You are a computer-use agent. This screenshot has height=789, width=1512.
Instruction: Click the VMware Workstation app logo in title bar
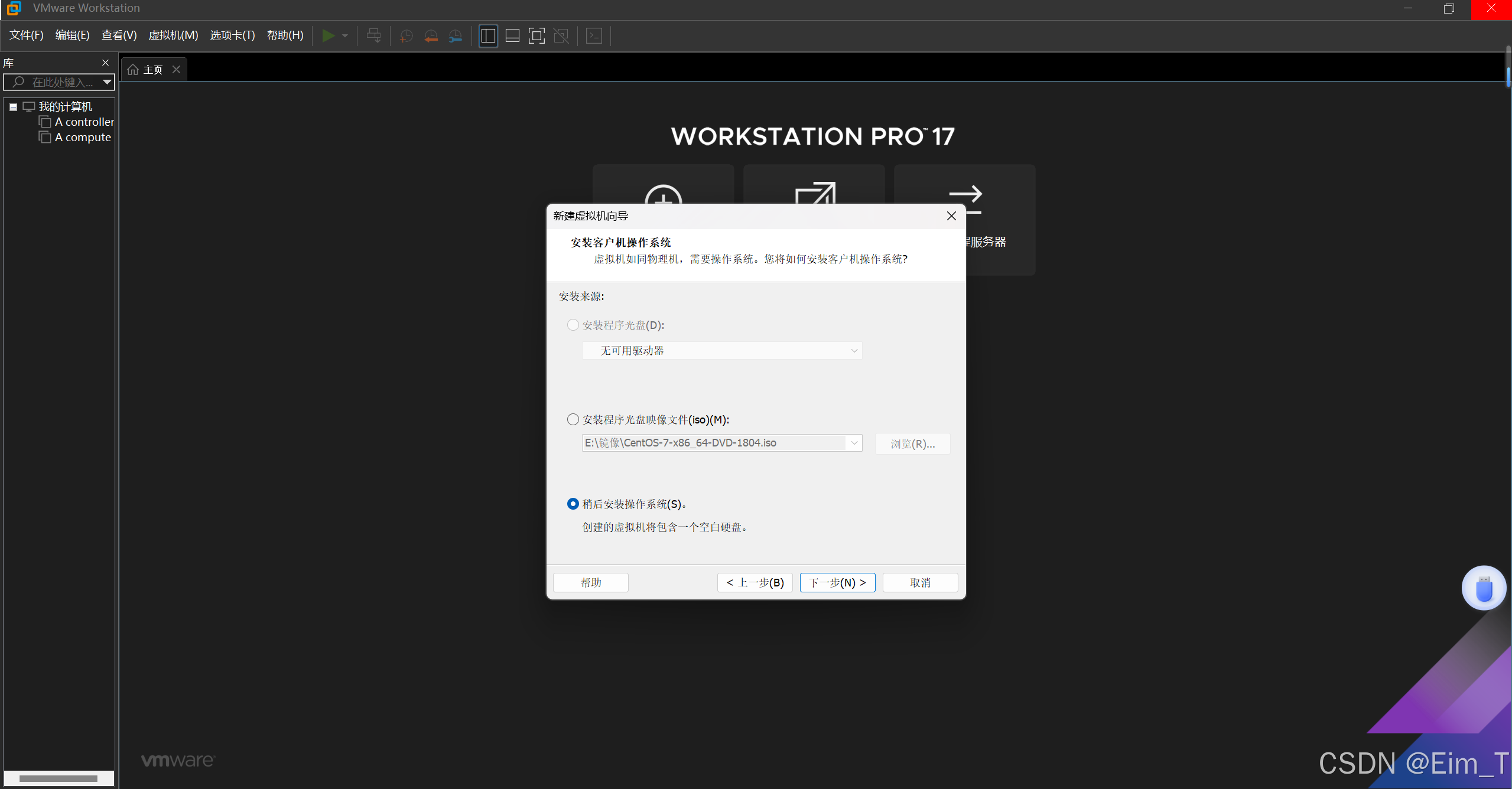[14, 8]
